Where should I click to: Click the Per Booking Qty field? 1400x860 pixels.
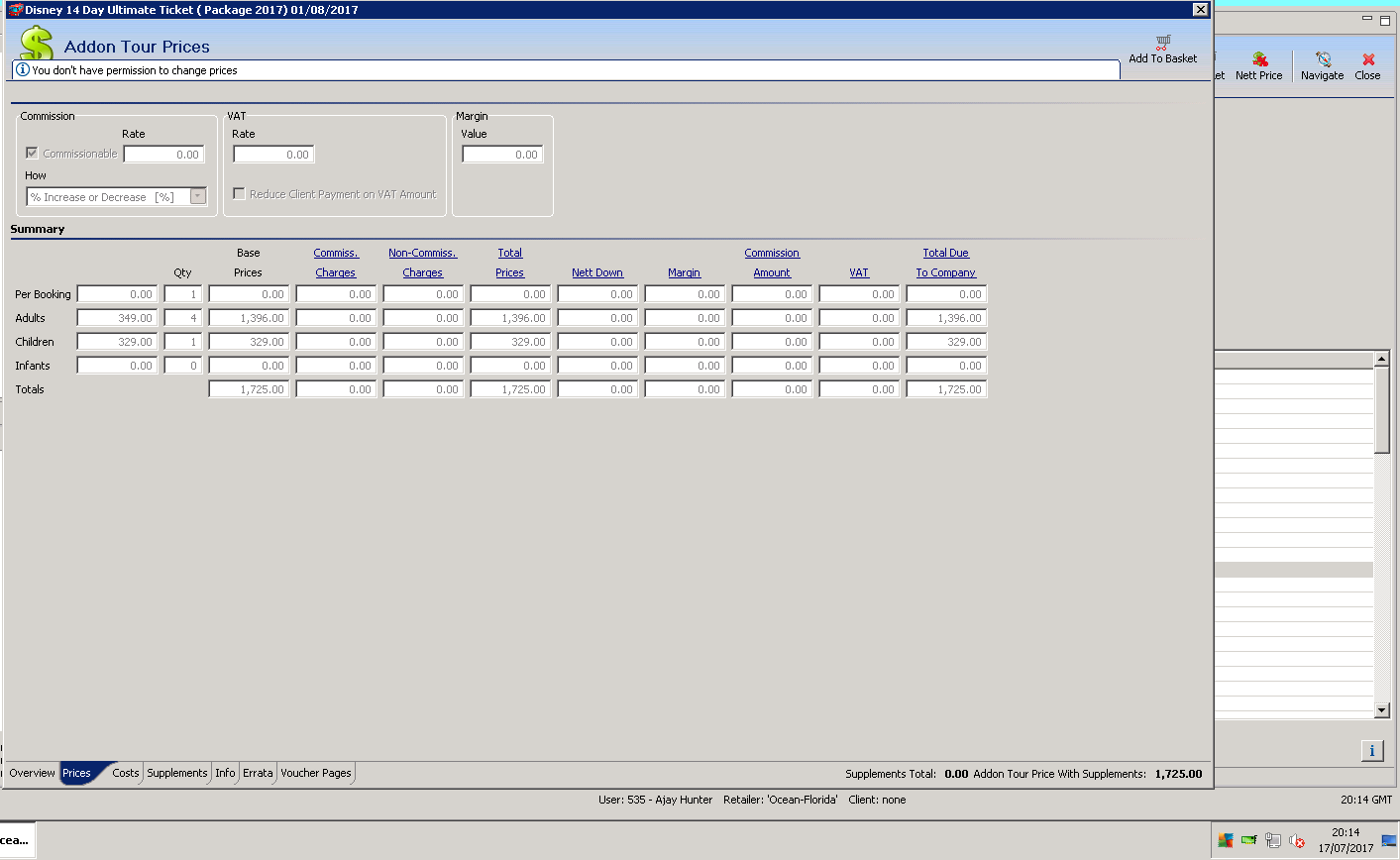(183, 294)
